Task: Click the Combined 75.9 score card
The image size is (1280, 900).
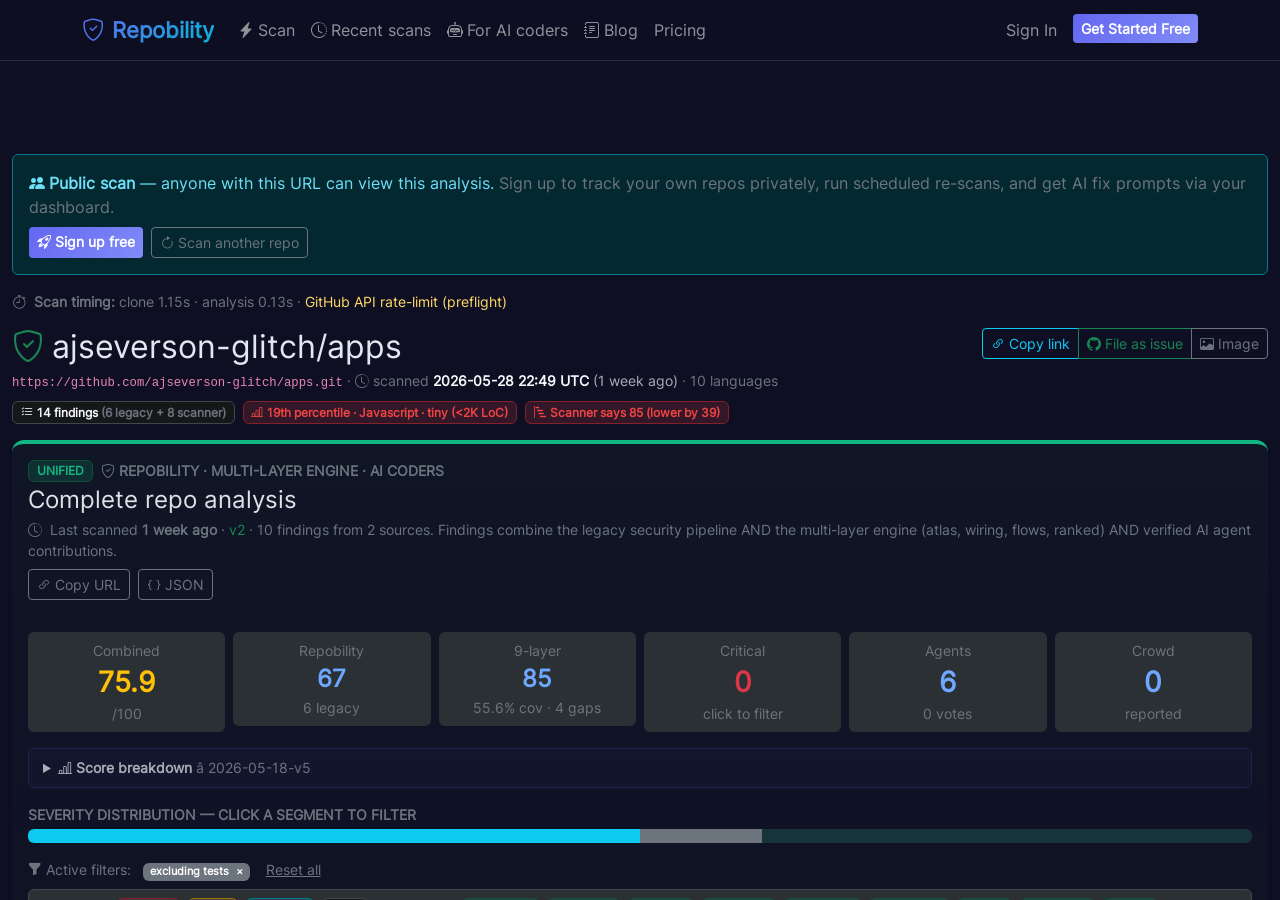Action: 126,682
